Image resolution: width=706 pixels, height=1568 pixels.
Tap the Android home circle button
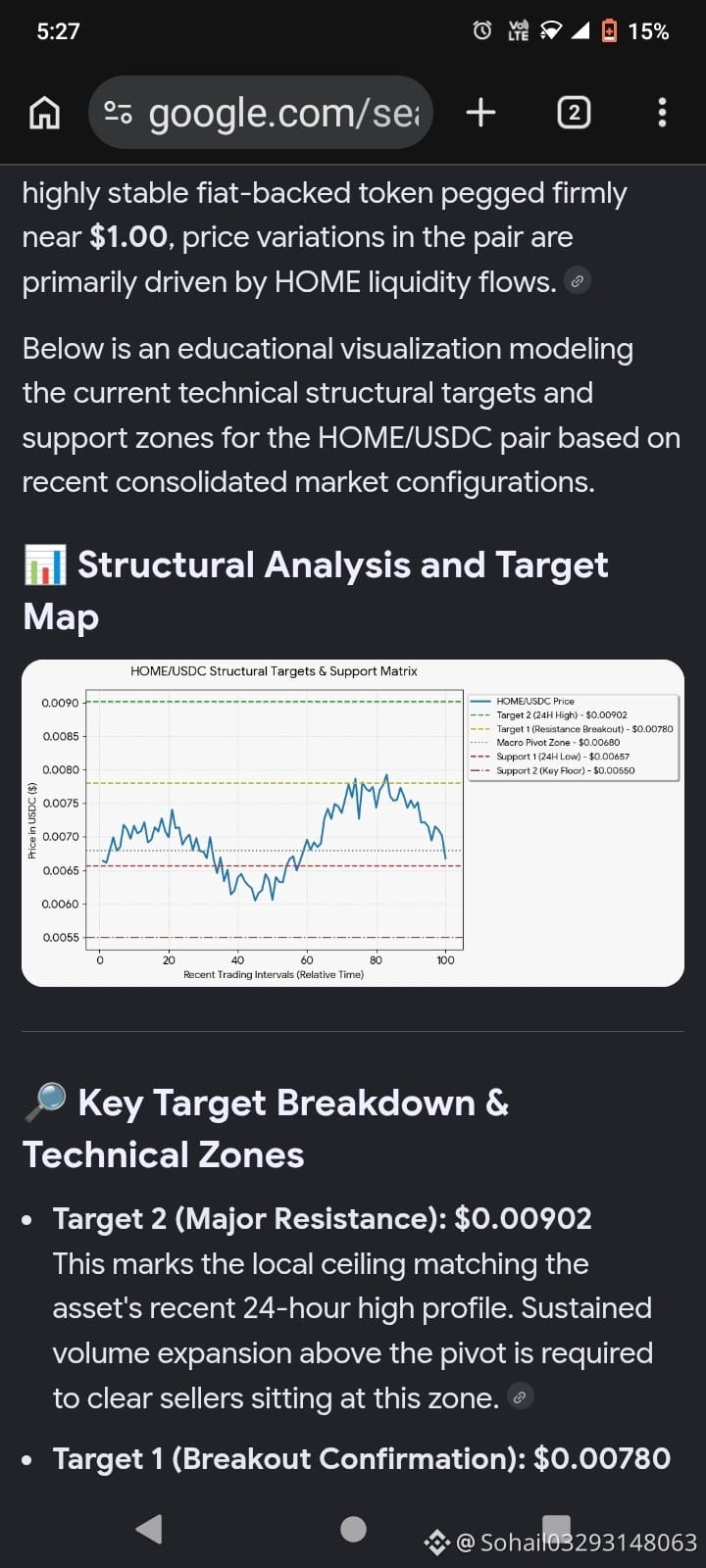353,1529
